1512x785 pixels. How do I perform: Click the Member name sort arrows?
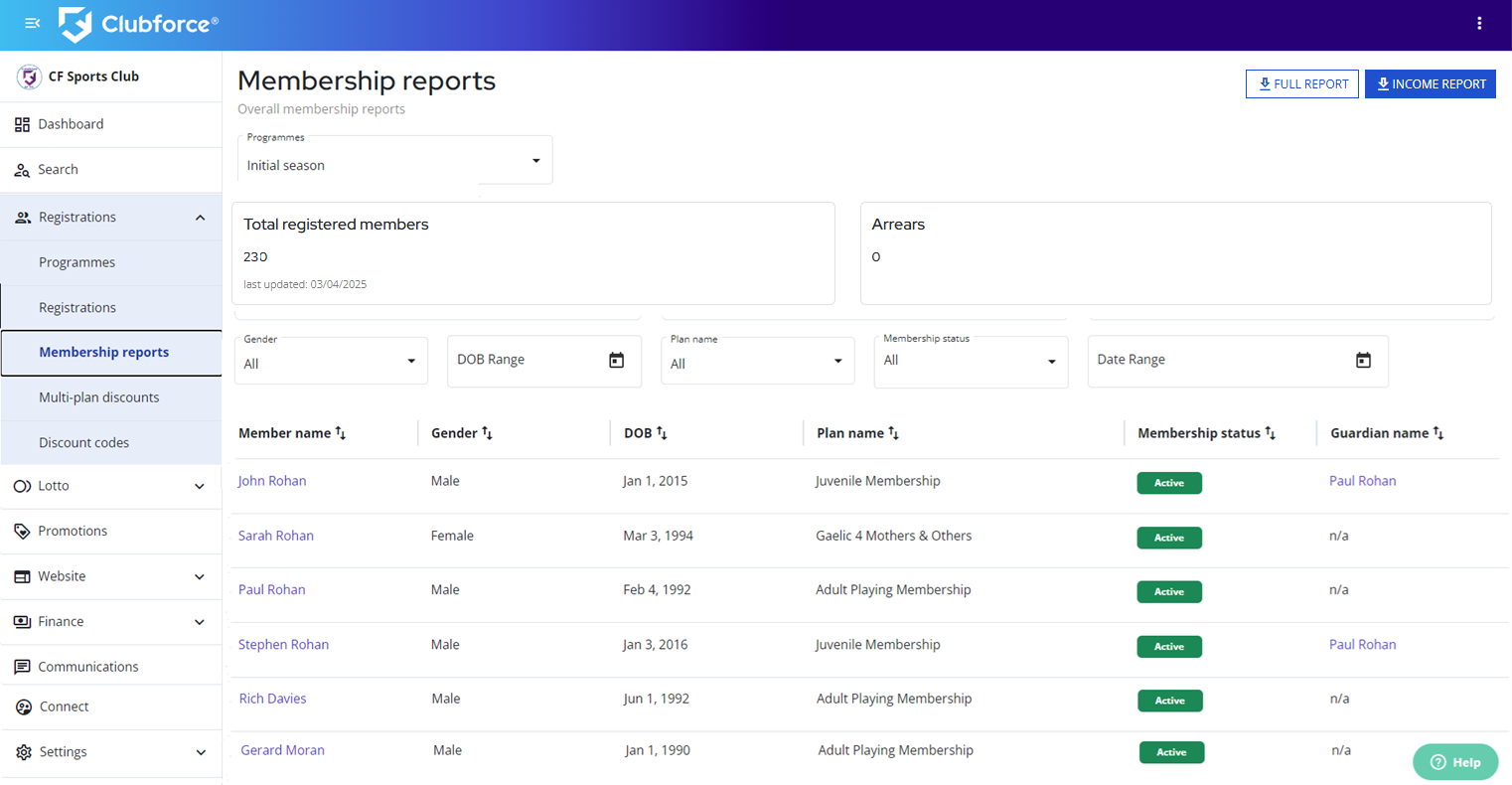click(340, 433)
